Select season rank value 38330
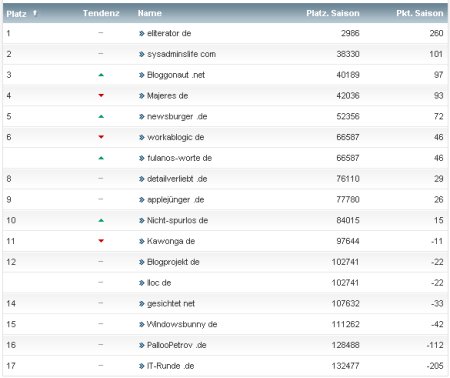The height and width of the screenshot is (378, 450). (348, 54)
